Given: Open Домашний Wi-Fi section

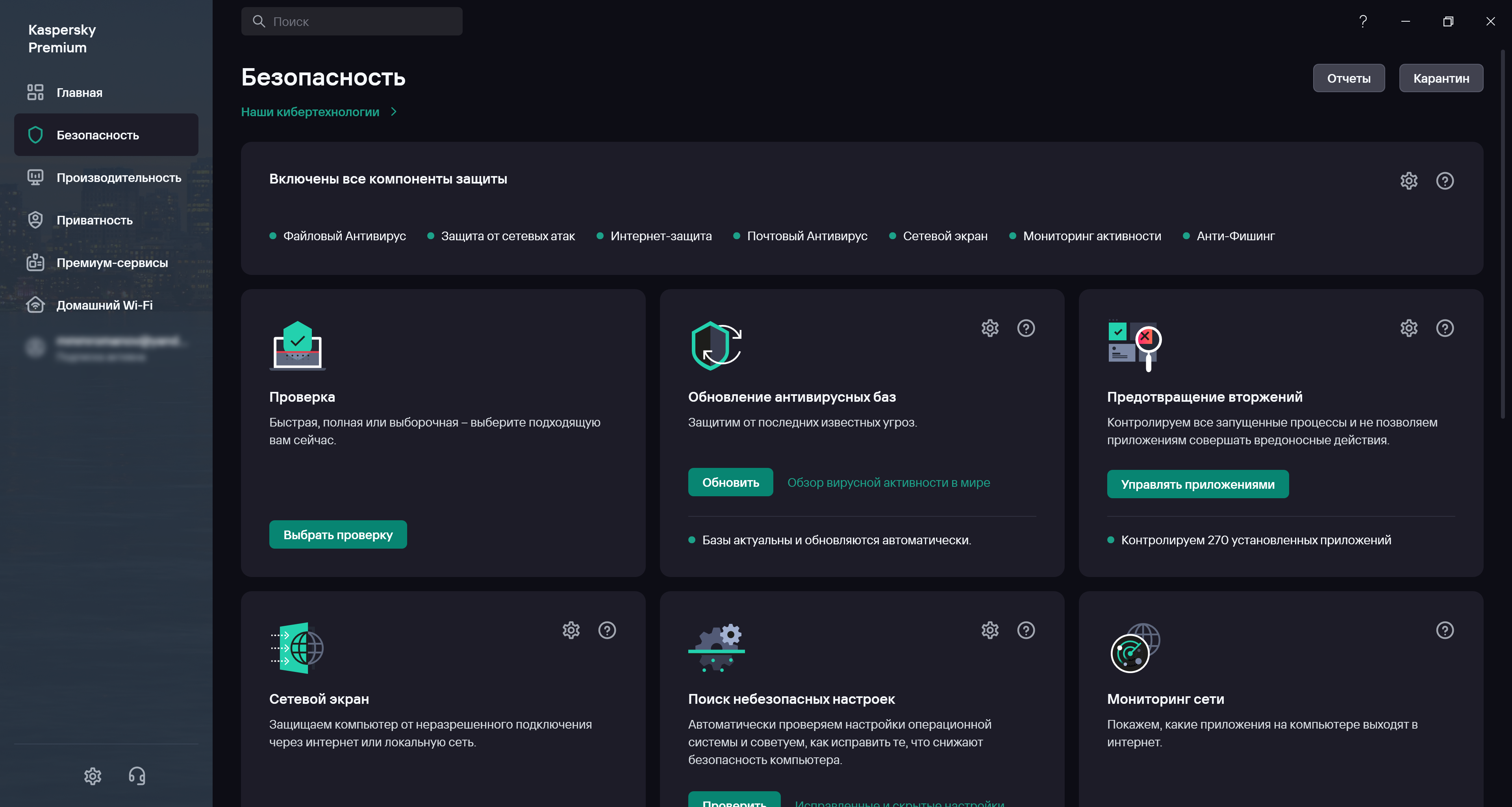Looking at the screenshot, I should 104,305.
